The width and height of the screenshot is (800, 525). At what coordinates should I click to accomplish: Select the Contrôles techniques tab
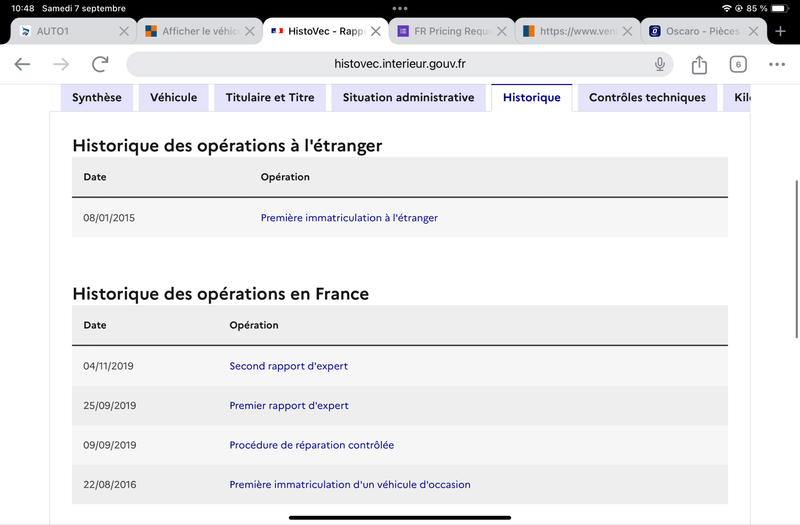click(x=647, y=97)
